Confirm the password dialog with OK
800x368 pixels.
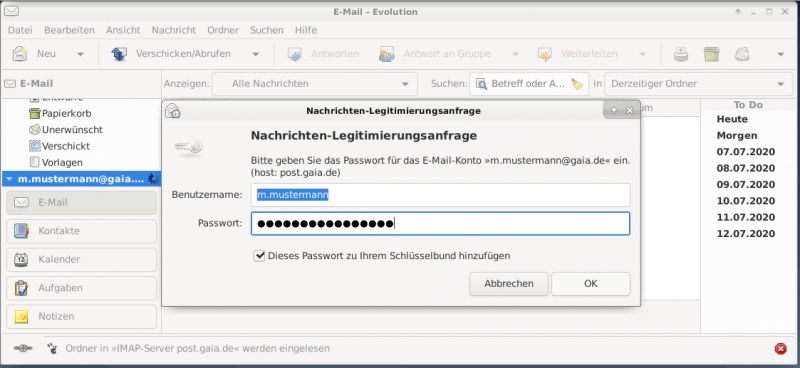click(591, 284)
